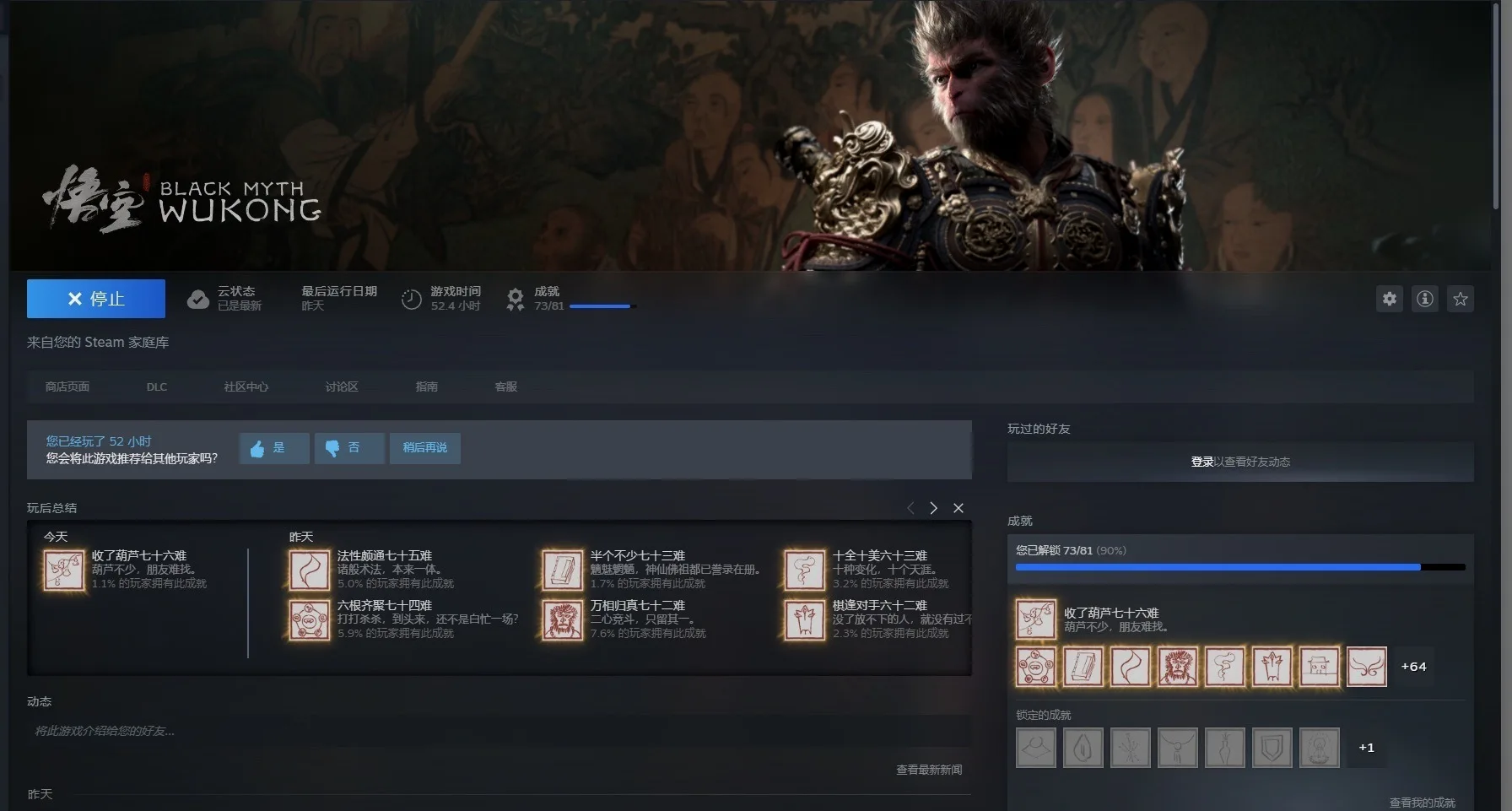This screenshot has height=811, width=1512.
Task: Click 登录 to view friends activity
Action: tap(1202, 462)
